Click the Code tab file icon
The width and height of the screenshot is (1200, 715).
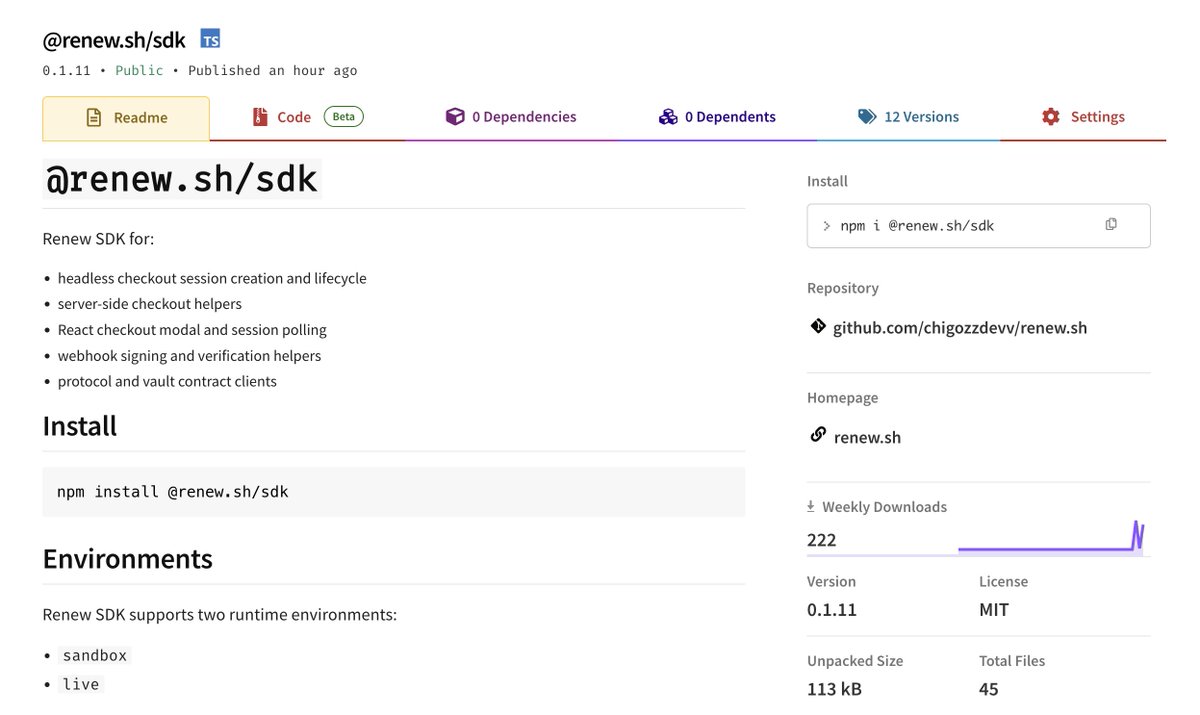(x=260, y=117)
